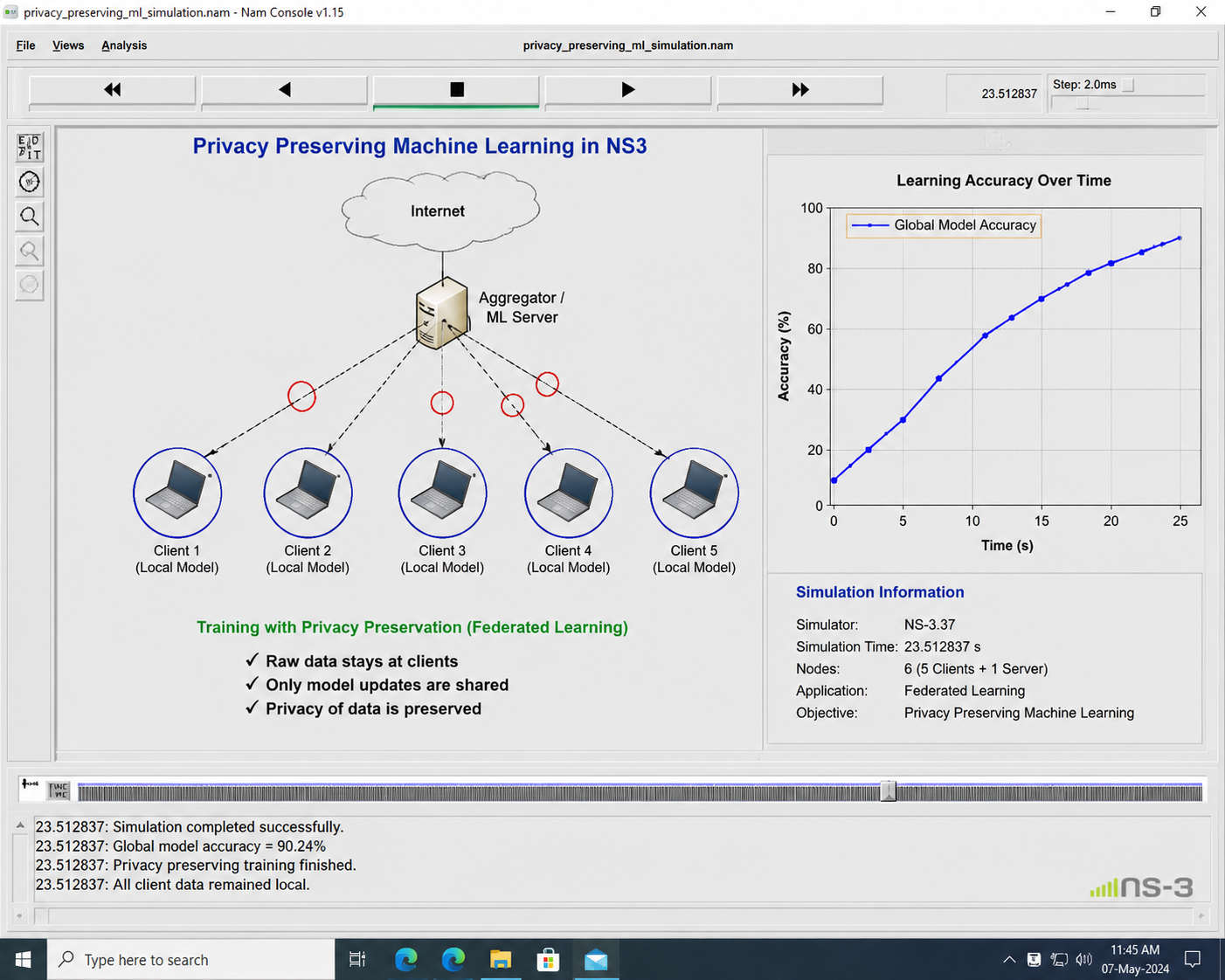Show hidden system tray icons
The image size is (1225, 980).
pos(1009,960)
